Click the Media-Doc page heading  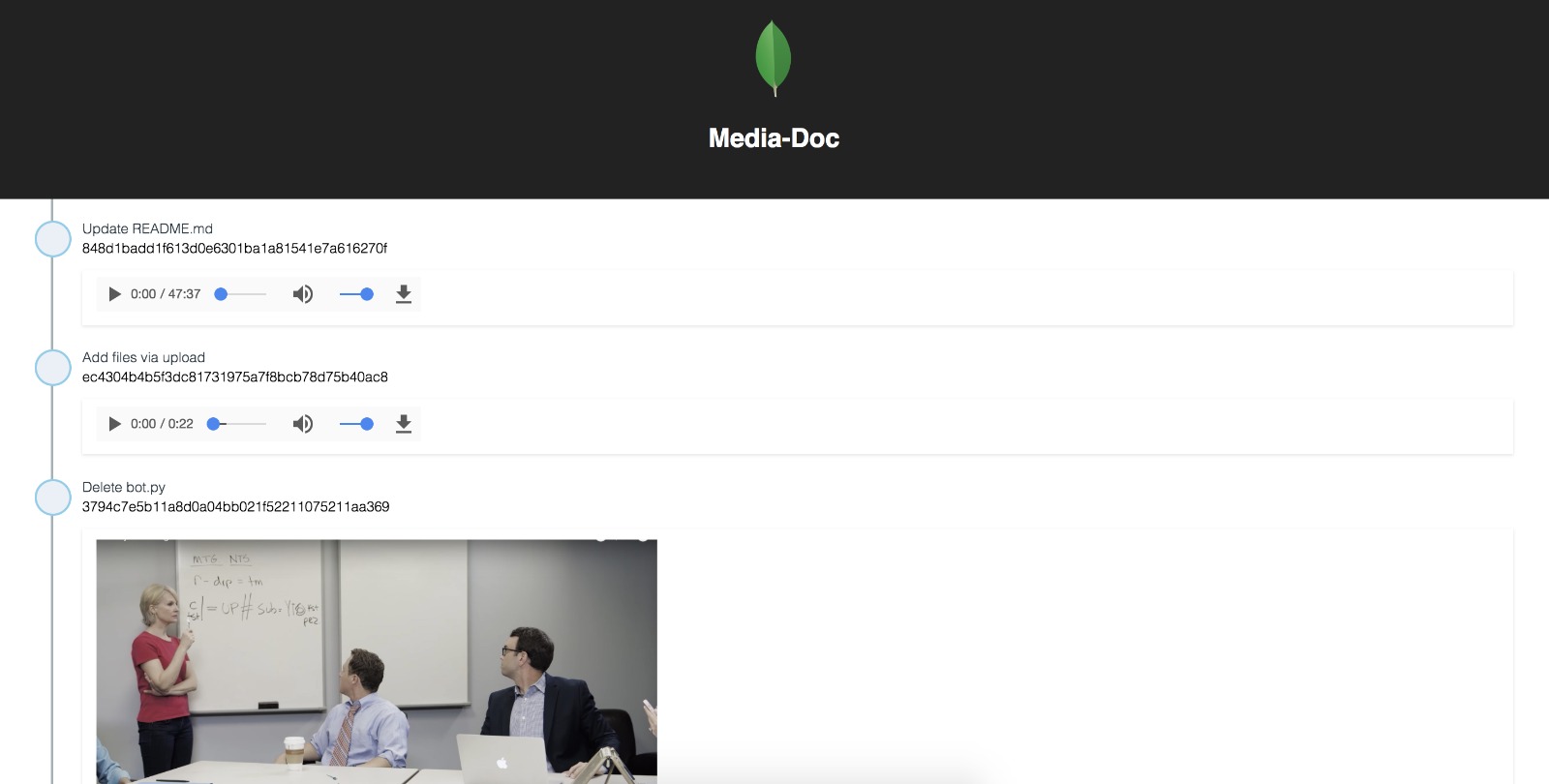click(x=774, y=138)
